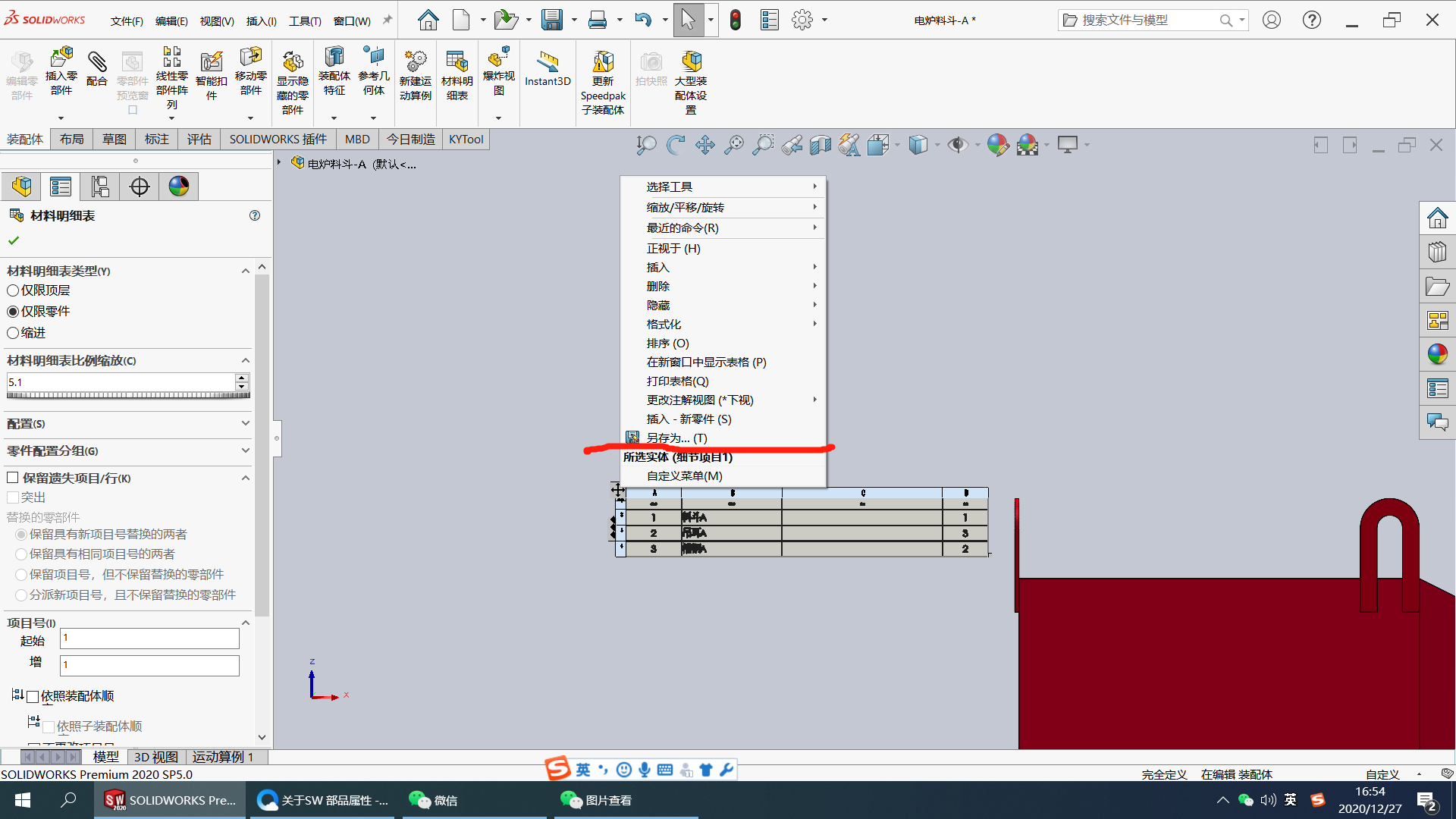Expand the 配置(S) section
The width and height of the screenshot is (1456, 819).
(245, 423)
